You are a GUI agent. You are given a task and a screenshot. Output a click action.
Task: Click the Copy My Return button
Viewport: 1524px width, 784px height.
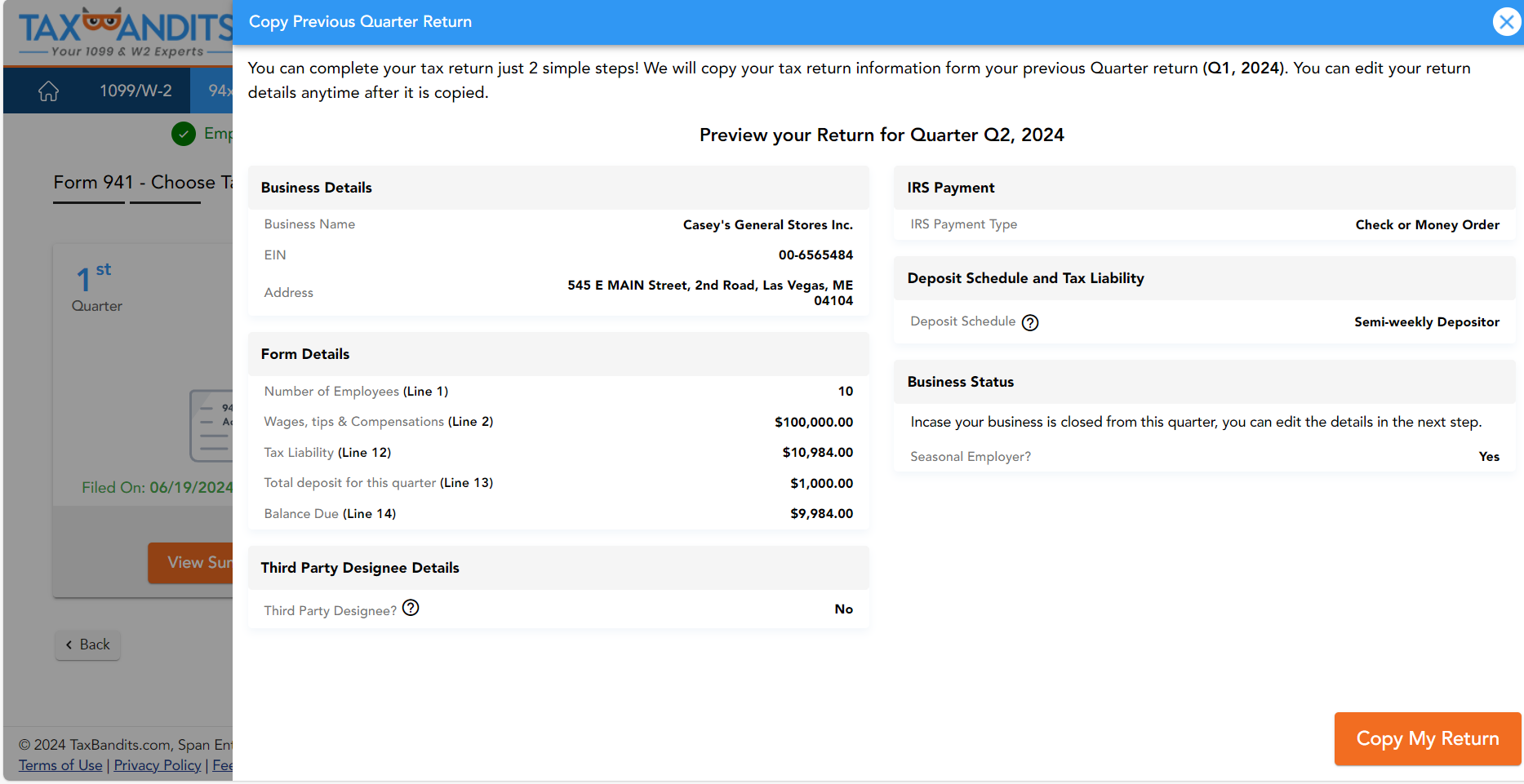[x=1427, y=738]
